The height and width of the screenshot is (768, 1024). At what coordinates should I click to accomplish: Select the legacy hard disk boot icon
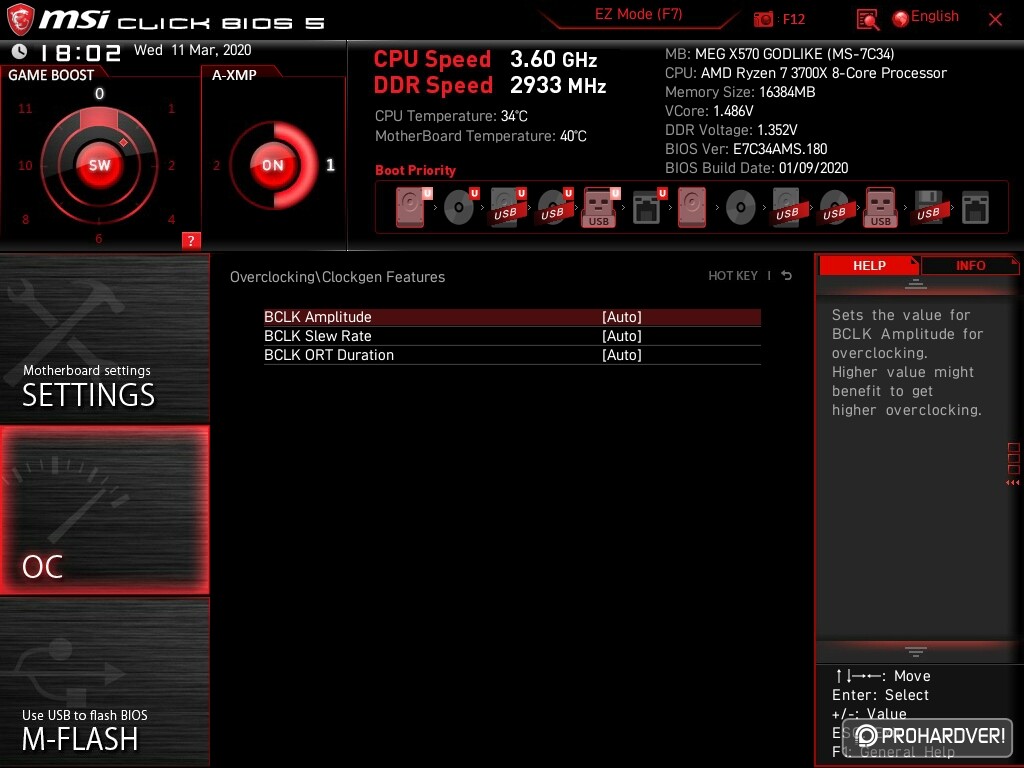[x=692, y=208]
